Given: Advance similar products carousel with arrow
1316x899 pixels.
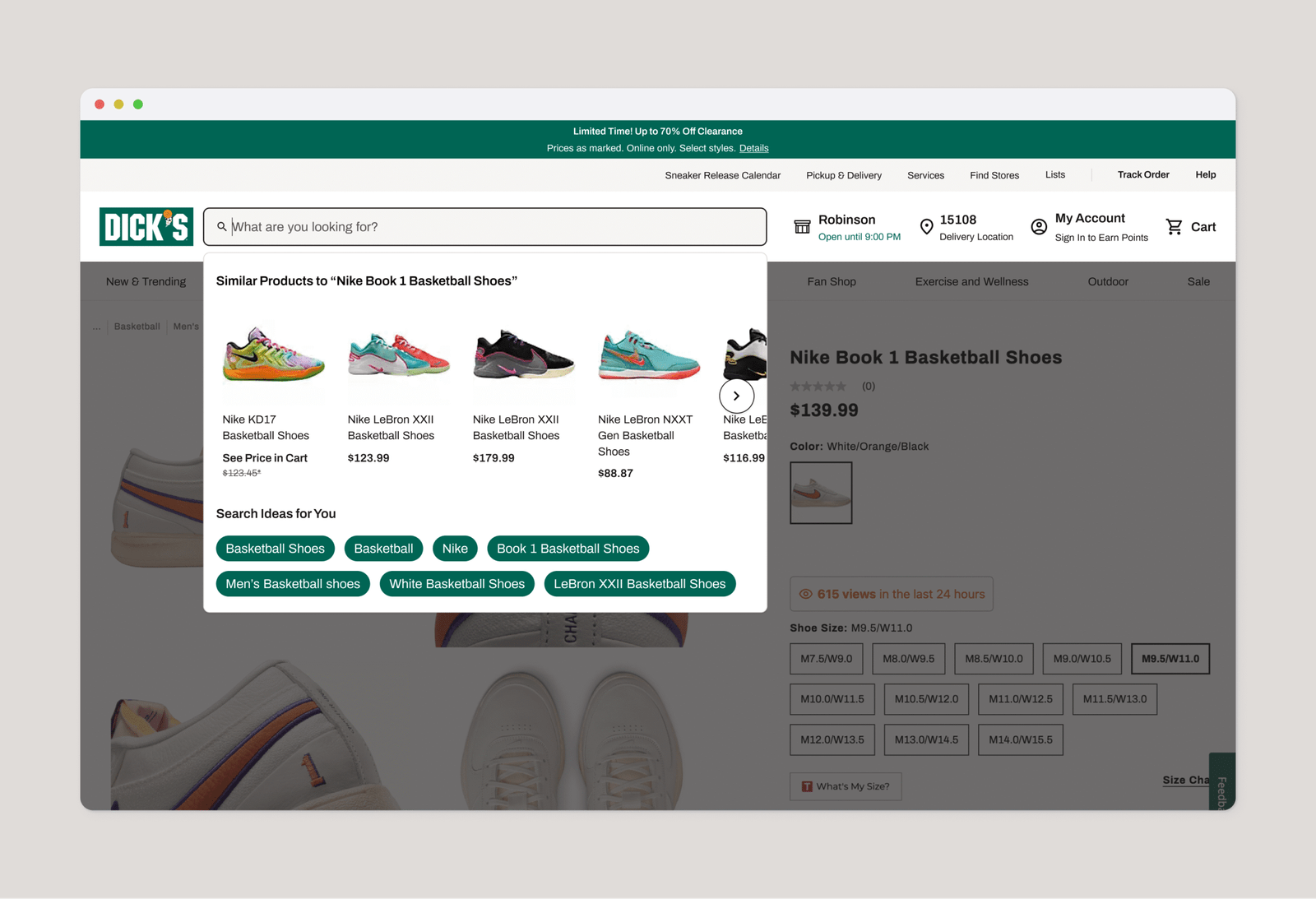Looking at the screenshot, I should click(736, 396).
